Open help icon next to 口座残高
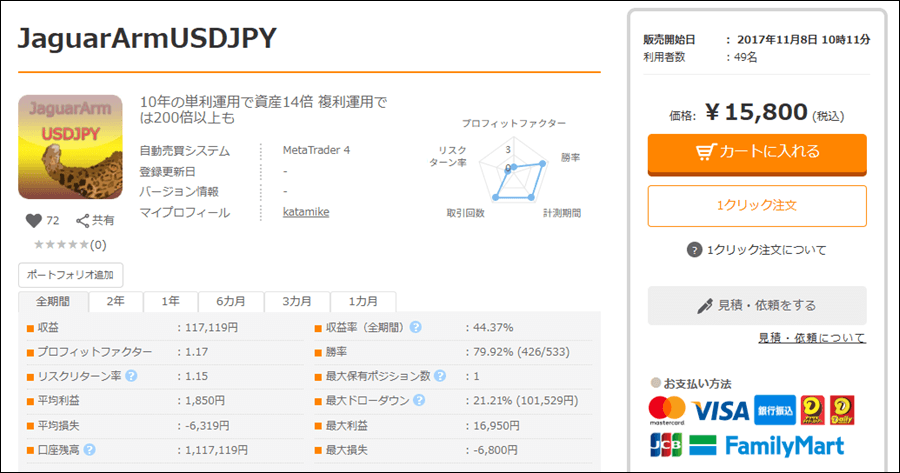This screenshot has width=900, height=473. pyautogui.click(x=90, y=450)
